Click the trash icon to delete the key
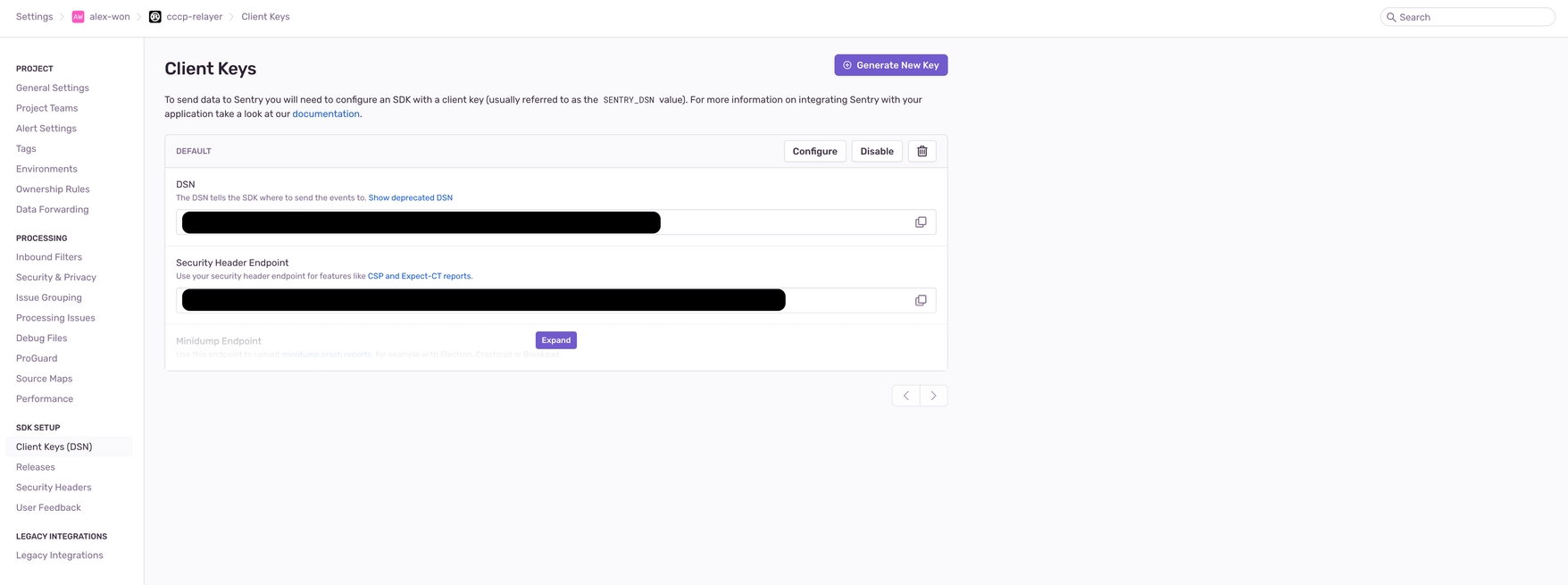The image size is (1568, 585). (922, 151)
